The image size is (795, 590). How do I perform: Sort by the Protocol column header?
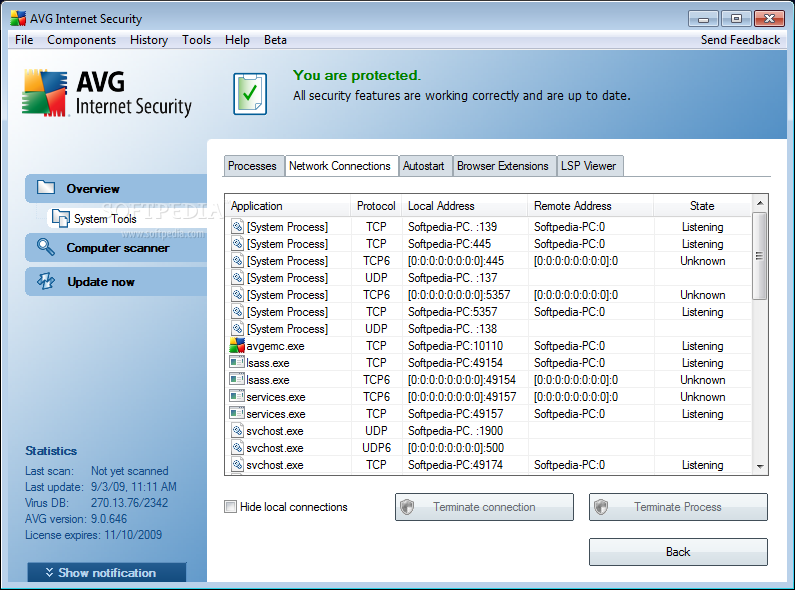coord(376,206)
